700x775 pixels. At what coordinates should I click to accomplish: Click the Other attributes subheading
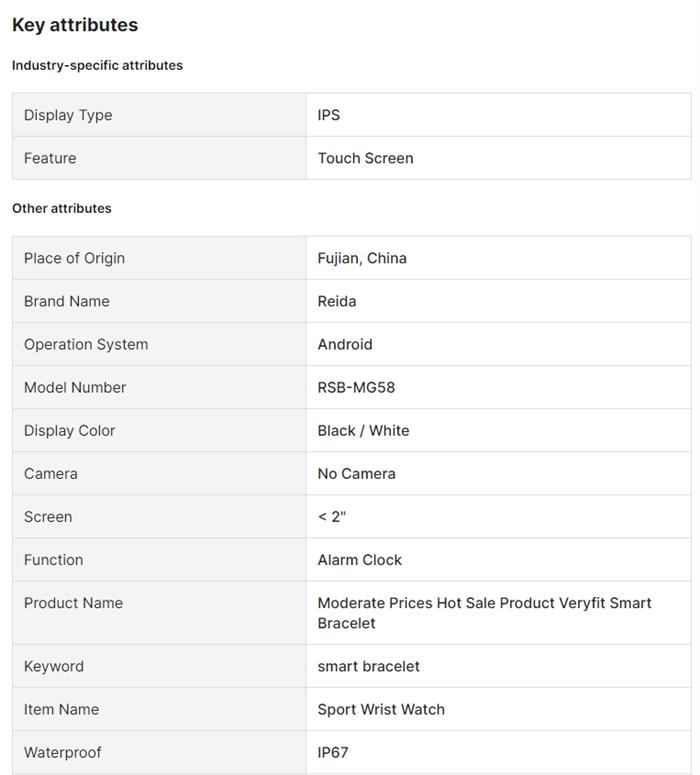point(62,208)
